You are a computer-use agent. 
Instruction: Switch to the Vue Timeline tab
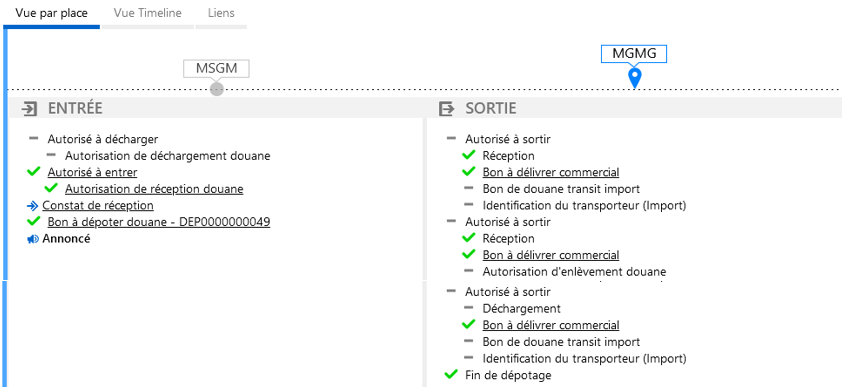click(148, 13)
